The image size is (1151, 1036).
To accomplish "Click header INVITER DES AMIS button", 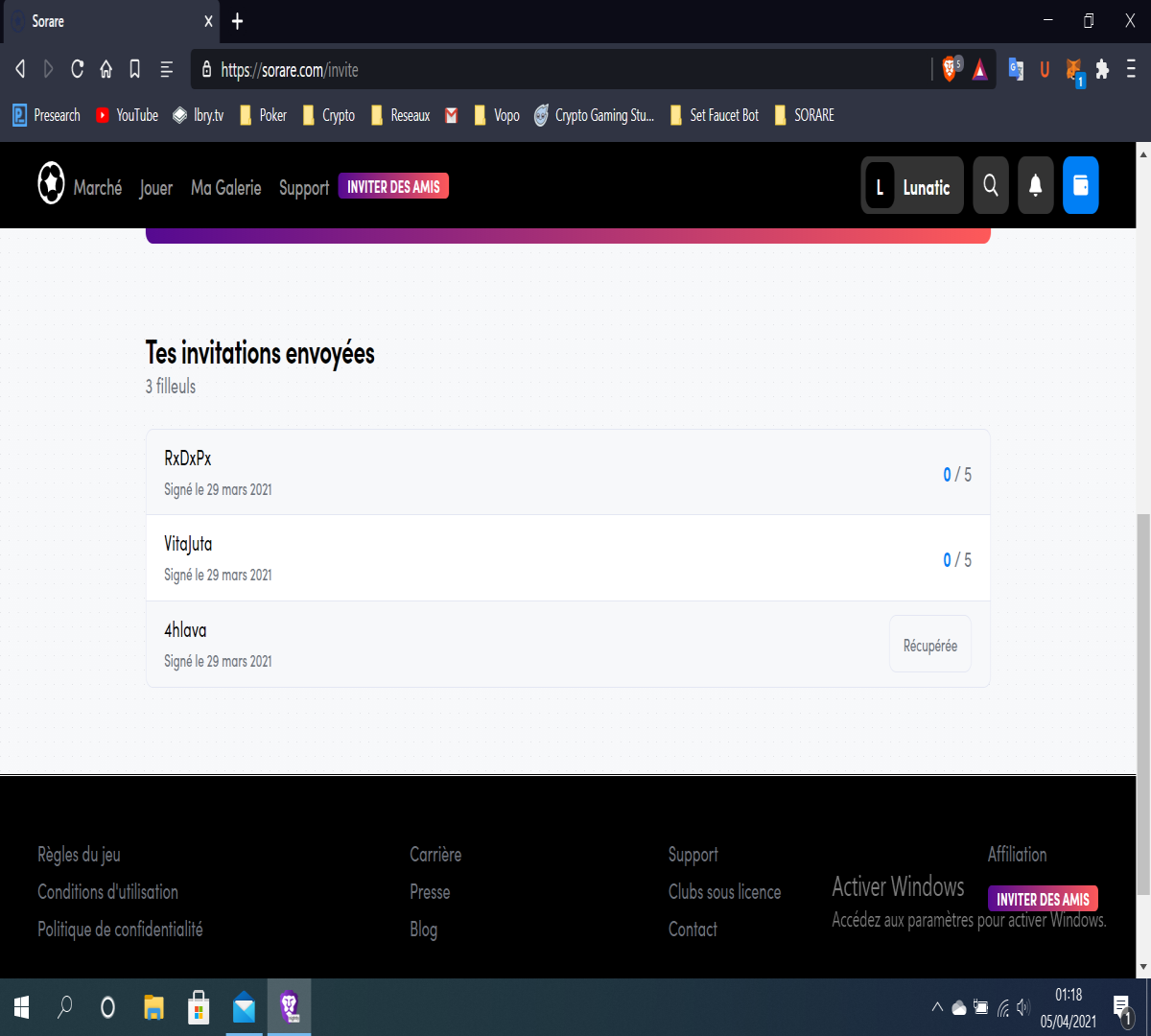I will pyautogui.click(x=393, y=186).
